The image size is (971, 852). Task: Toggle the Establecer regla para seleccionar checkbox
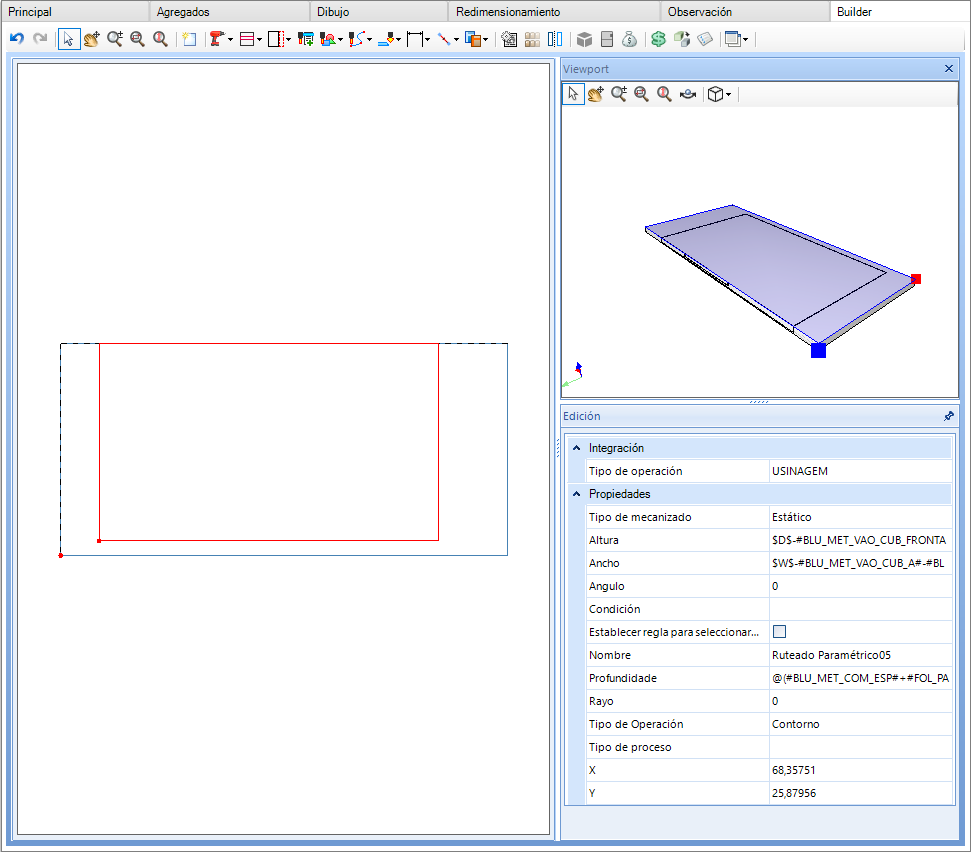coord(780,632)
